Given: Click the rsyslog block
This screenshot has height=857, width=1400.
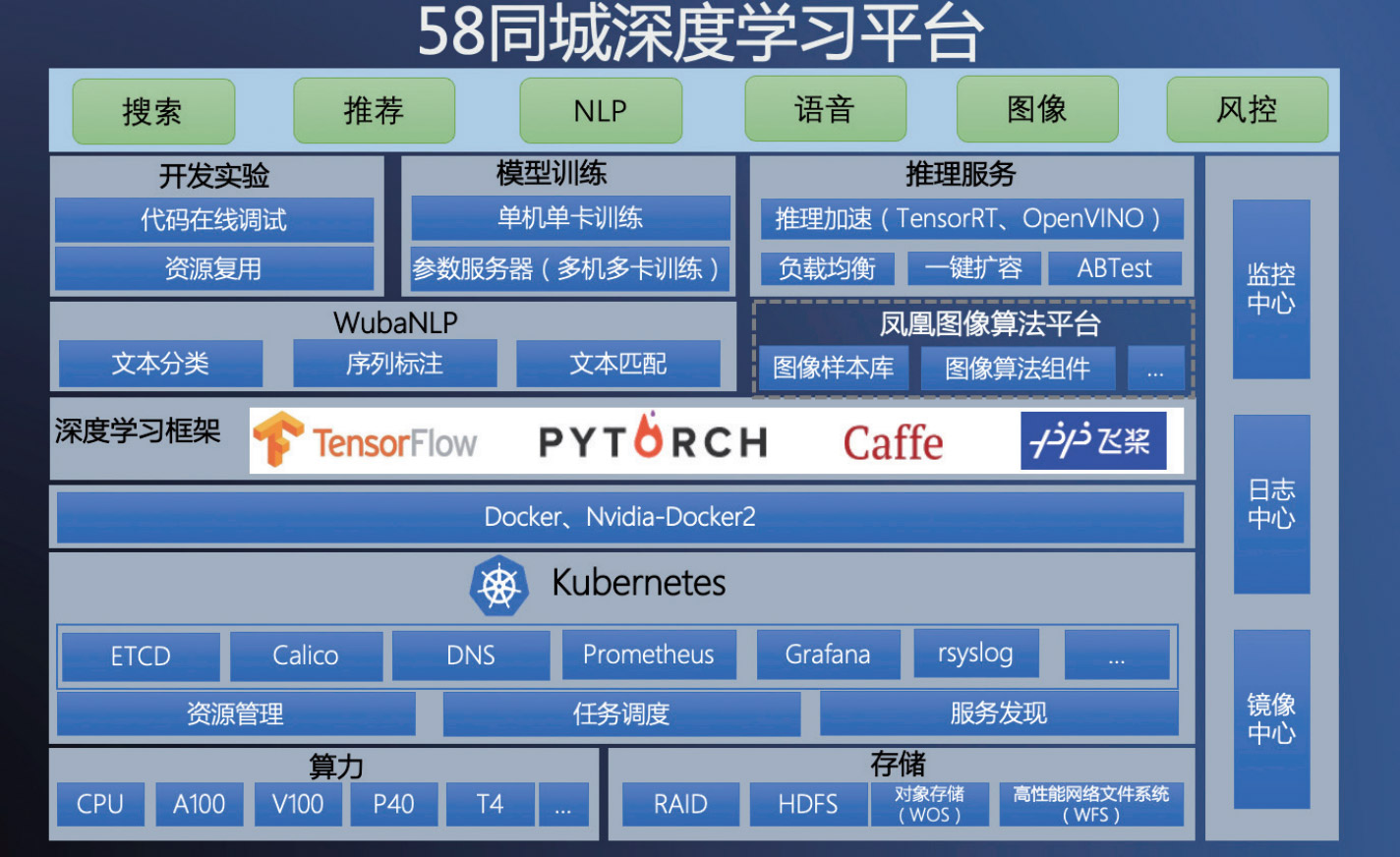Looking at the screenshot, I should [x=975, y=654].
